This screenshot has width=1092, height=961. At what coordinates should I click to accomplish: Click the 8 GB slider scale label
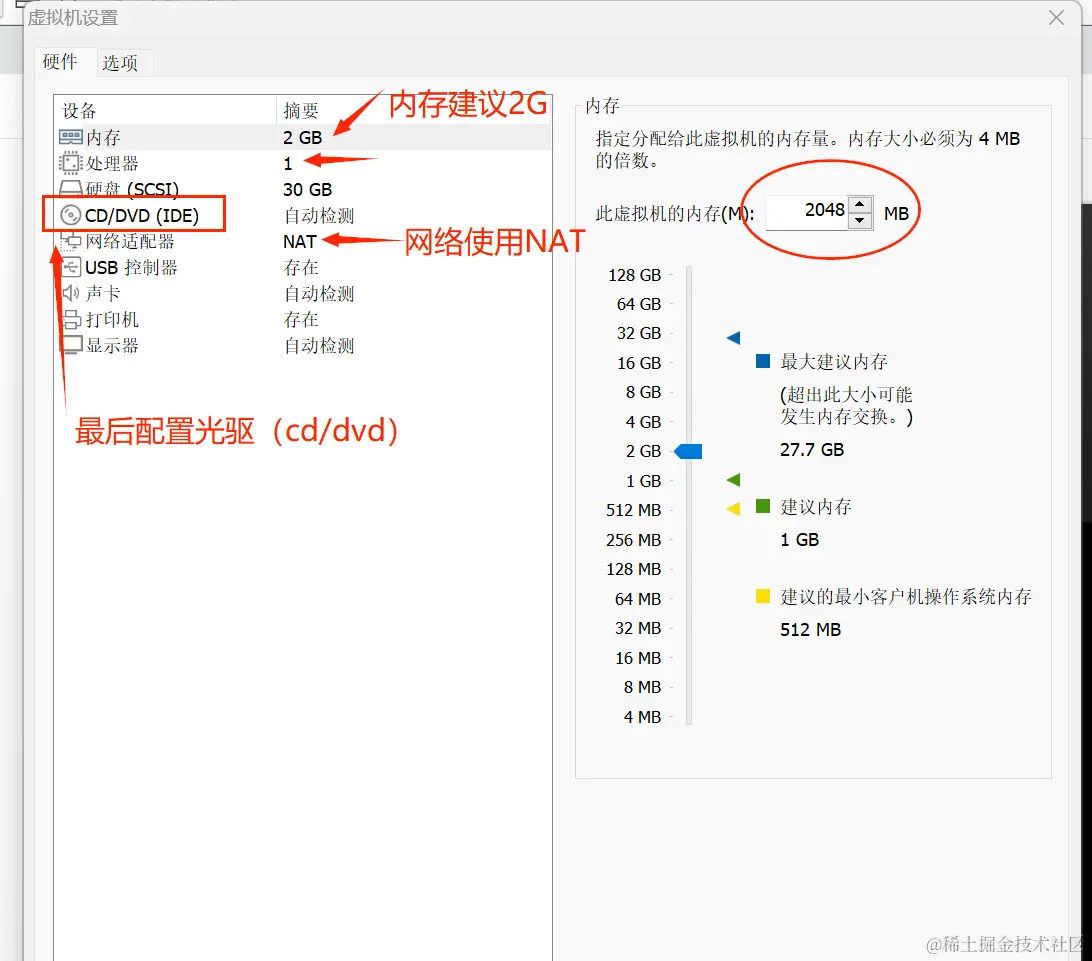(643, 393)
